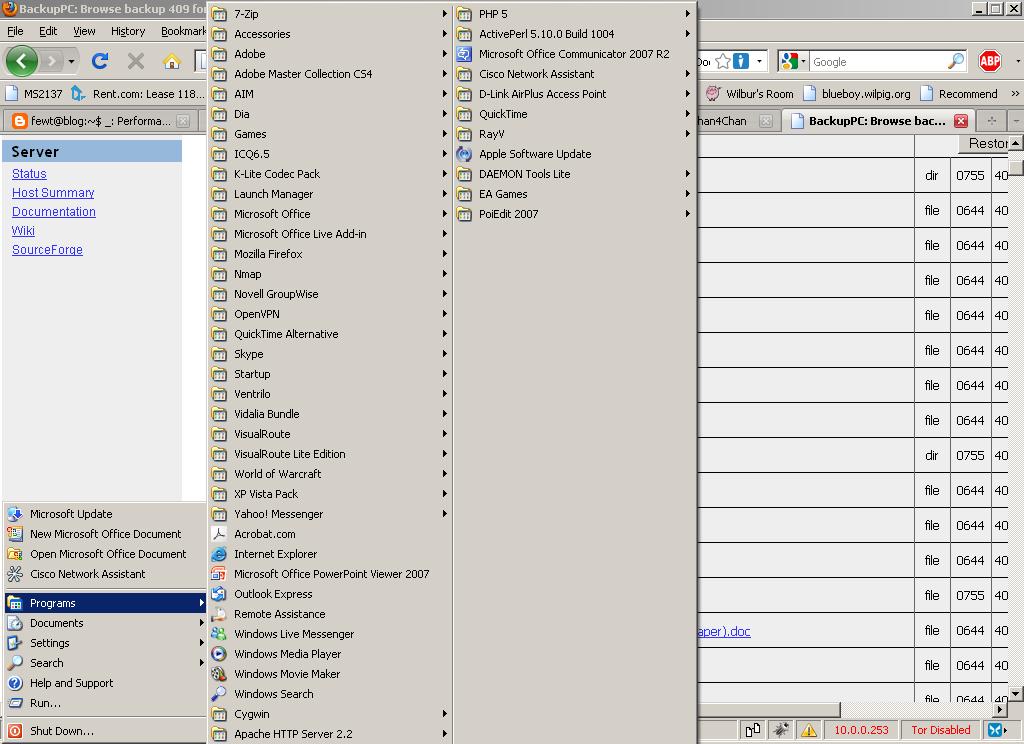Open the Settings Start menu item
The height and width of the screenshot is (744, 1024).
click(105, 643)
